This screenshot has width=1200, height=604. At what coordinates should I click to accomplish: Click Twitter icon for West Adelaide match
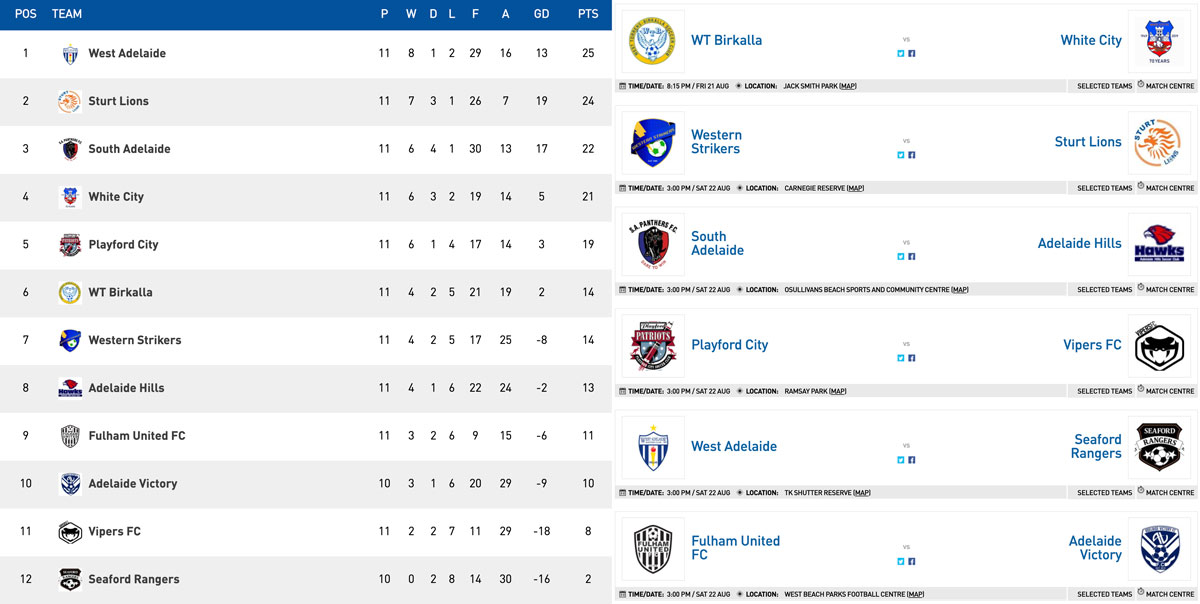click(x=901, y=460)
